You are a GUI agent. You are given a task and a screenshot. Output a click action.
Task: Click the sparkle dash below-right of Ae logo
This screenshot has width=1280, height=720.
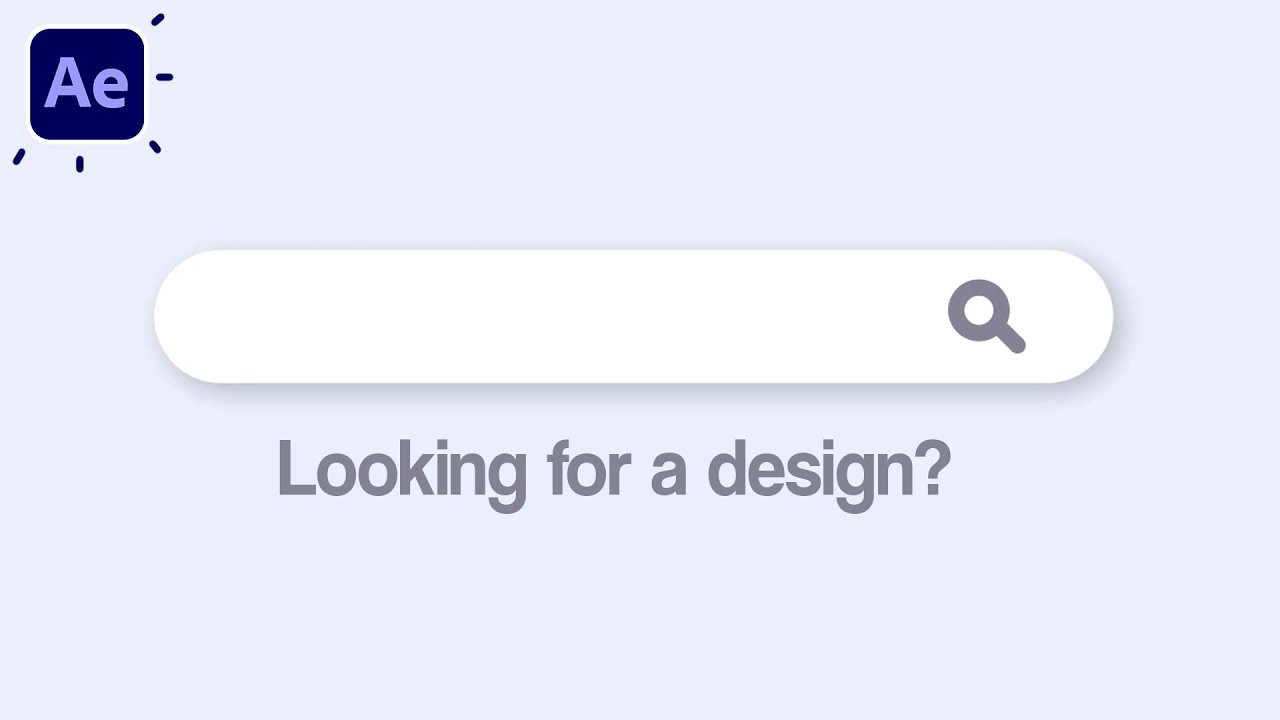pyautogui.click(x=155, y=147)
